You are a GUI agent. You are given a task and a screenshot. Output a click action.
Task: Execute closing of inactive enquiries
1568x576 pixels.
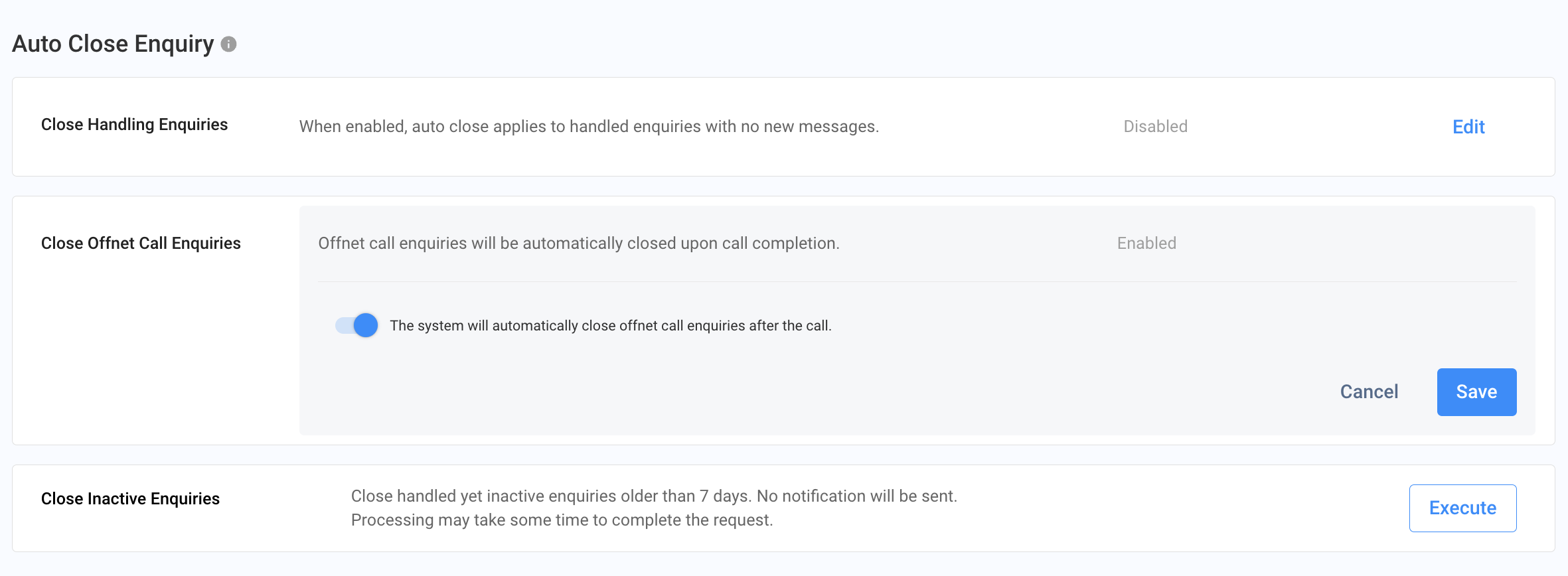pyautogui.click(x=1462, y=508)
